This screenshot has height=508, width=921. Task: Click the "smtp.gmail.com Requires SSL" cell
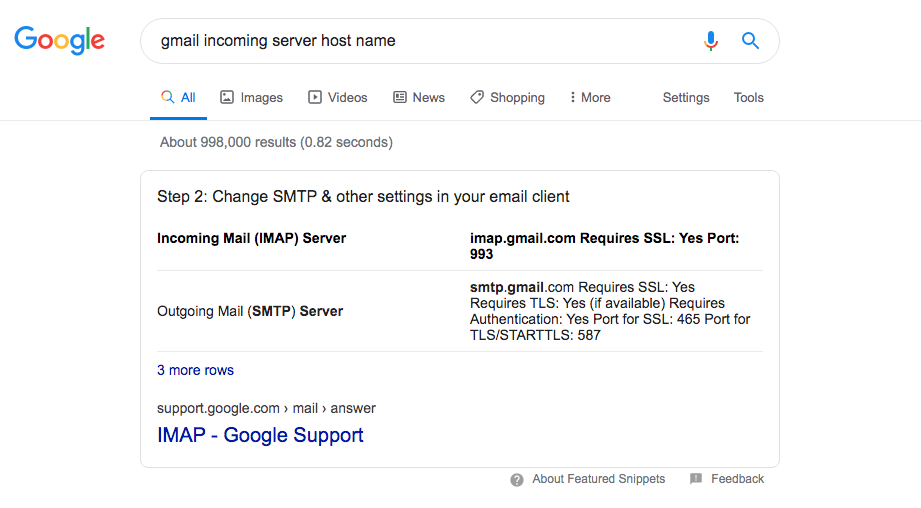[x=610, y=311]
